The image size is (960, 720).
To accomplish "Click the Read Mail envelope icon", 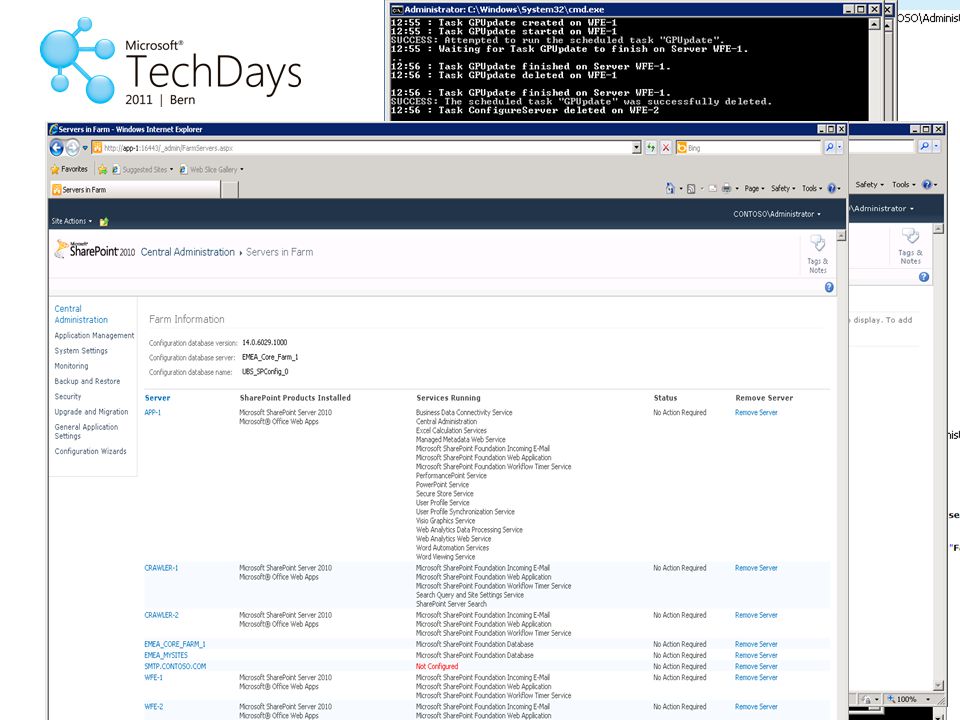I will pyautogui.click(x=713, y=189).
